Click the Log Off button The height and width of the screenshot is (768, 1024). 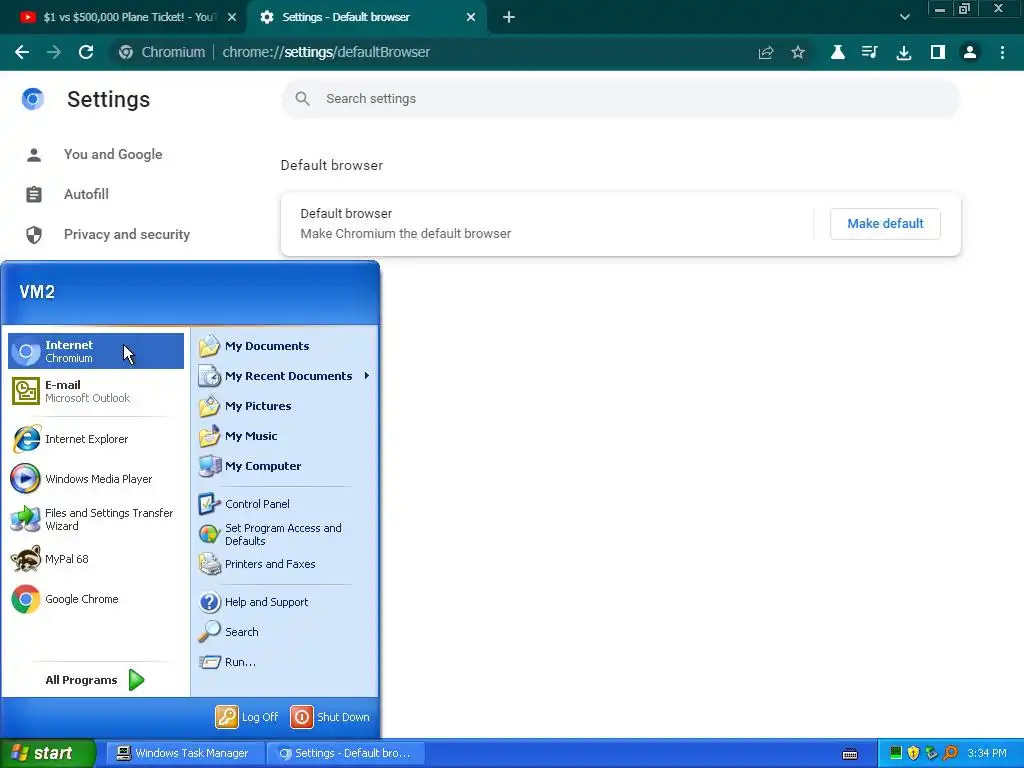[247, 717]
